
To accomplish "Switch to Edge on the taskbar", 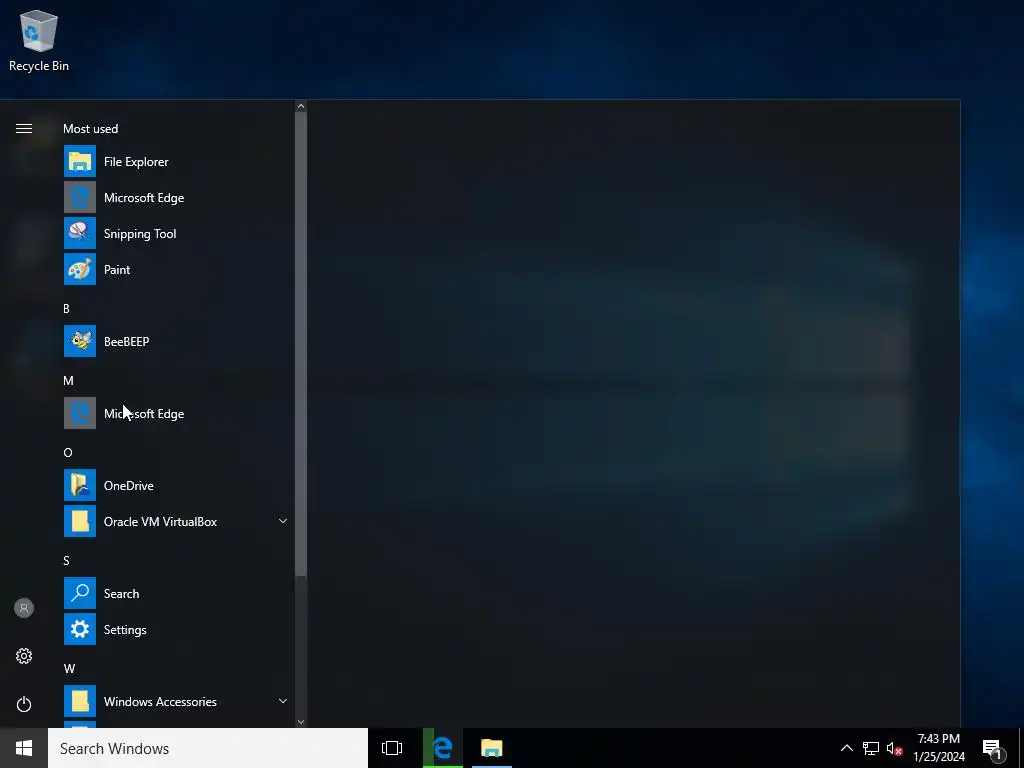I will coord(443,748).
